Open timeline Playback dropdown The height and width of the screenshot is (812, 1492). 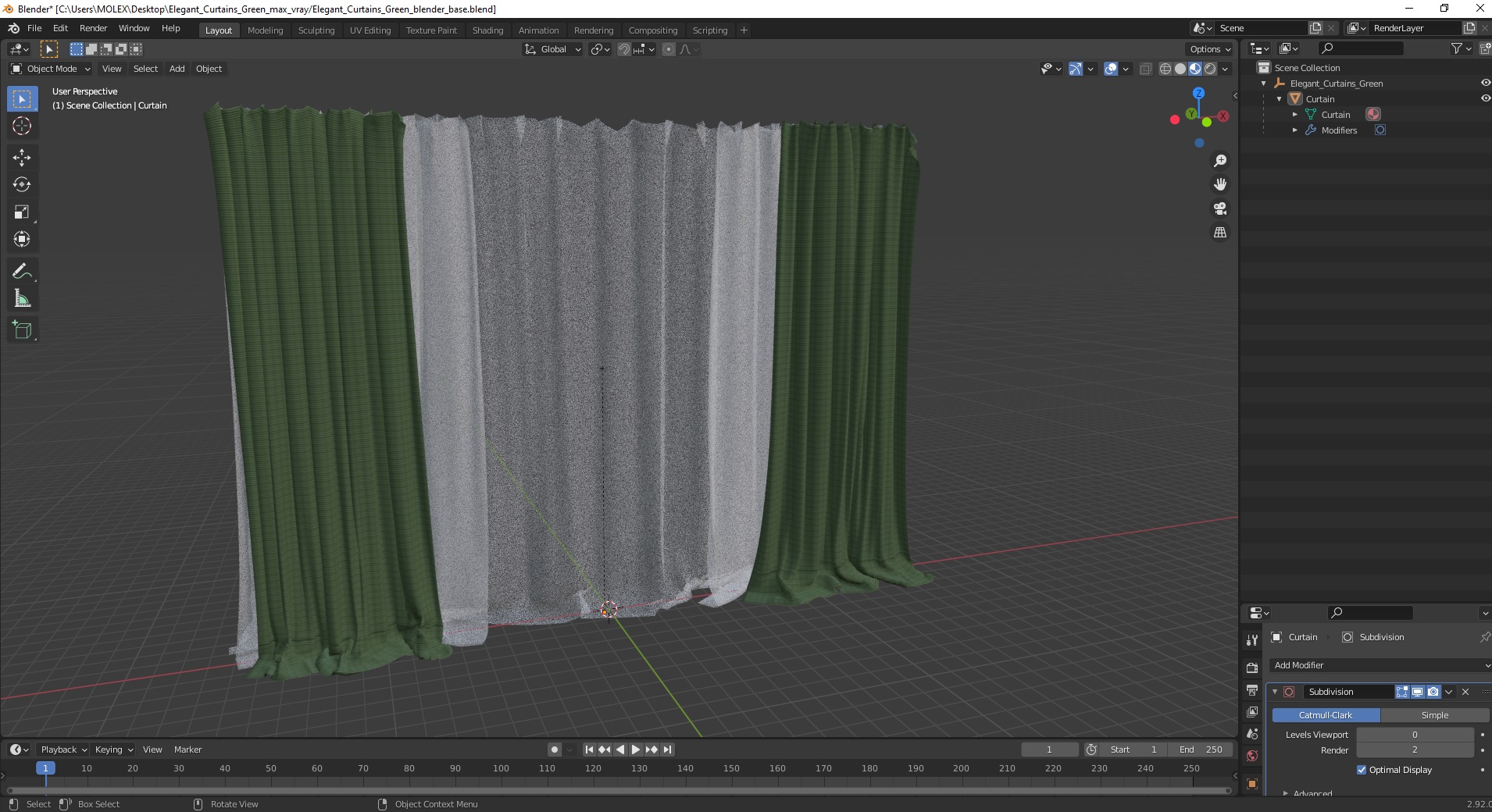coord(63,750)
